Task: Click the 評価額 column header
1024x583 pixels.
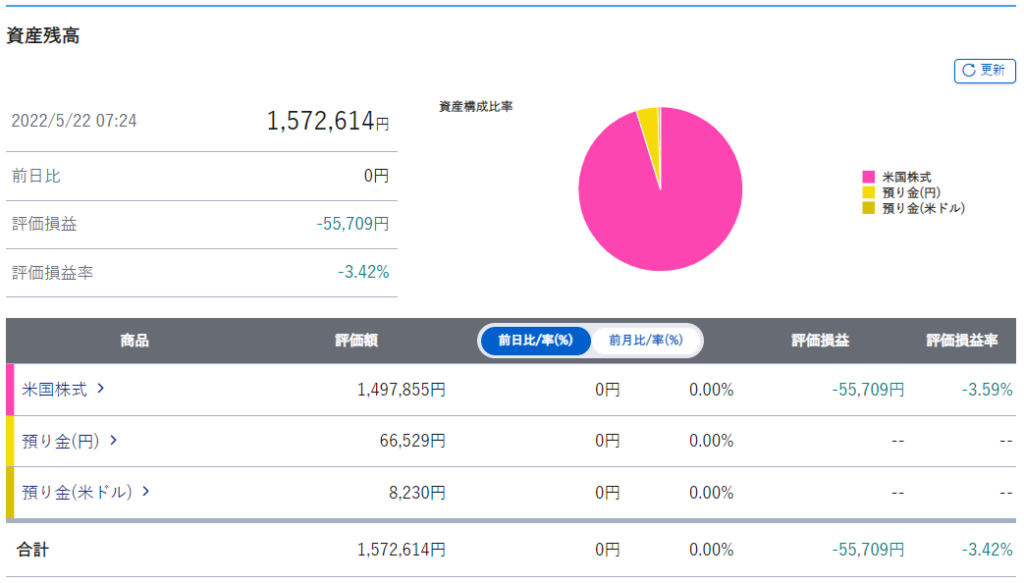Action: click(356, 340)
